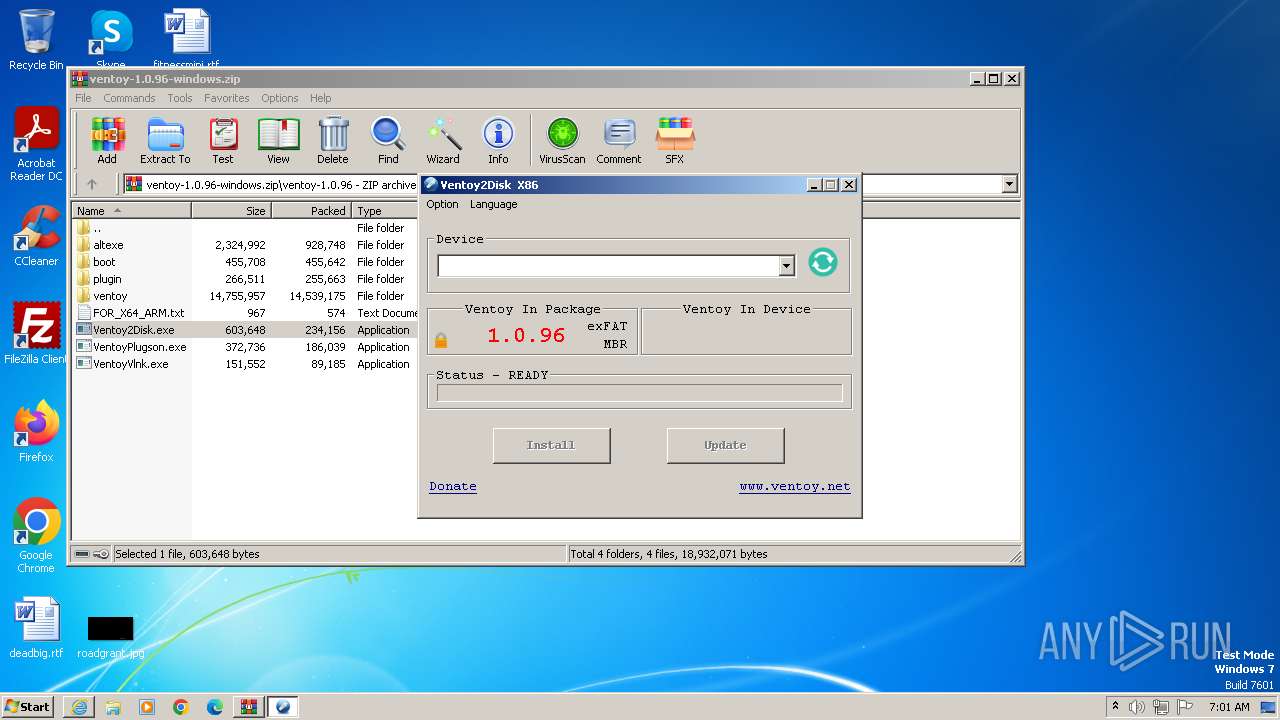This screenshot has width=1280, height=720.
Task: Select the deadbig.rtf desktop file
Action: [36, 628]
